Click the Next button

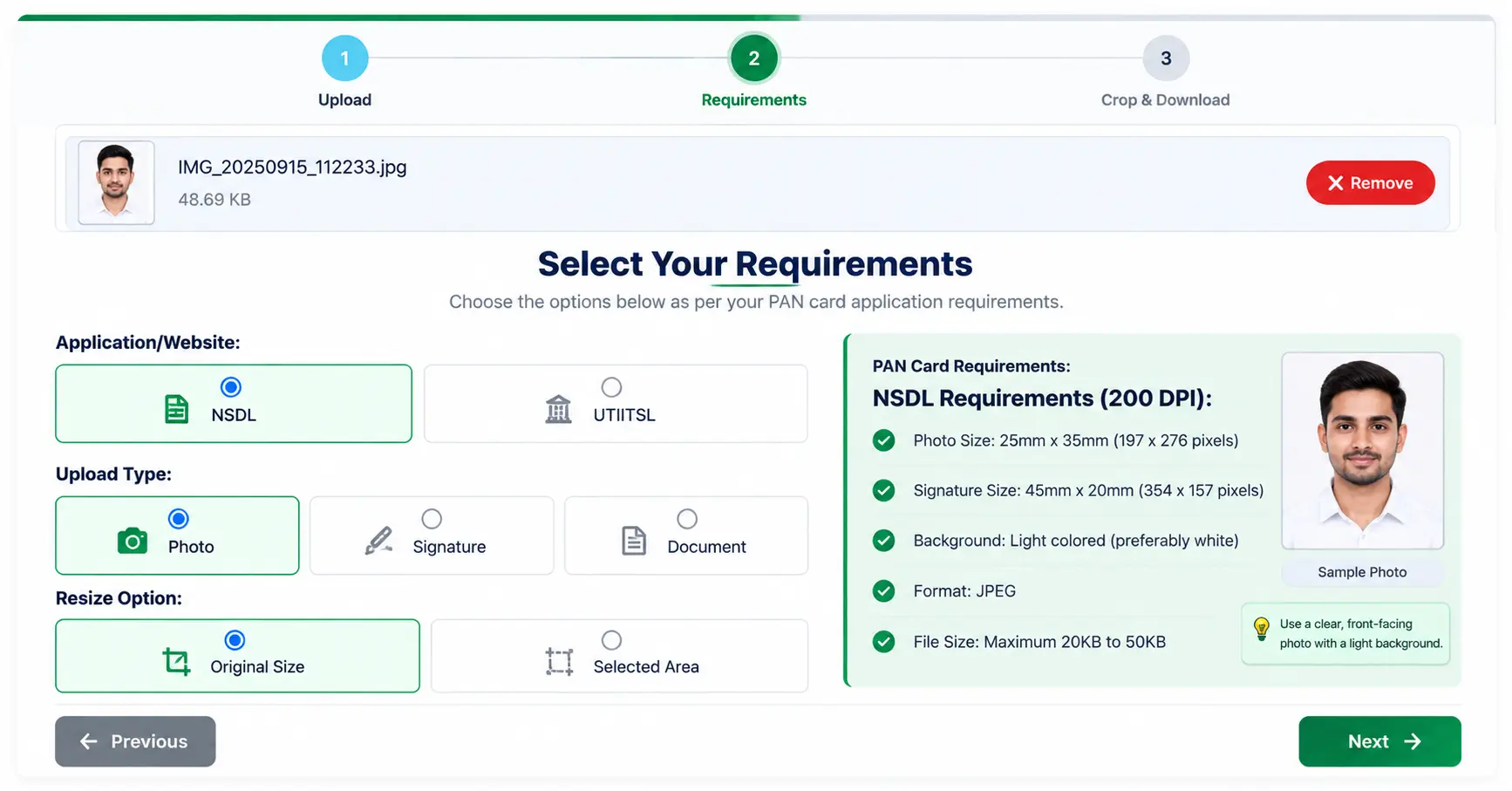[x=1379, y=741]
